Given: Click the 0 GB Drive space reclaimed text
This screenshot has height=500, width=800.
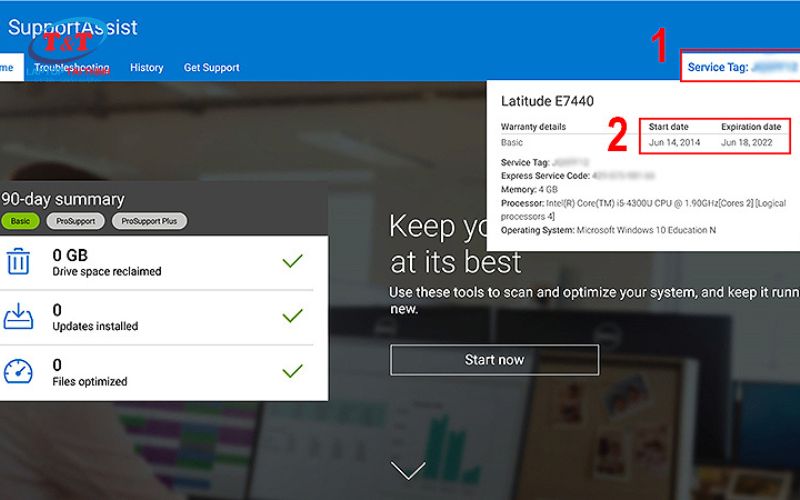Looking at the screenshot, I should tap(107, 262).
